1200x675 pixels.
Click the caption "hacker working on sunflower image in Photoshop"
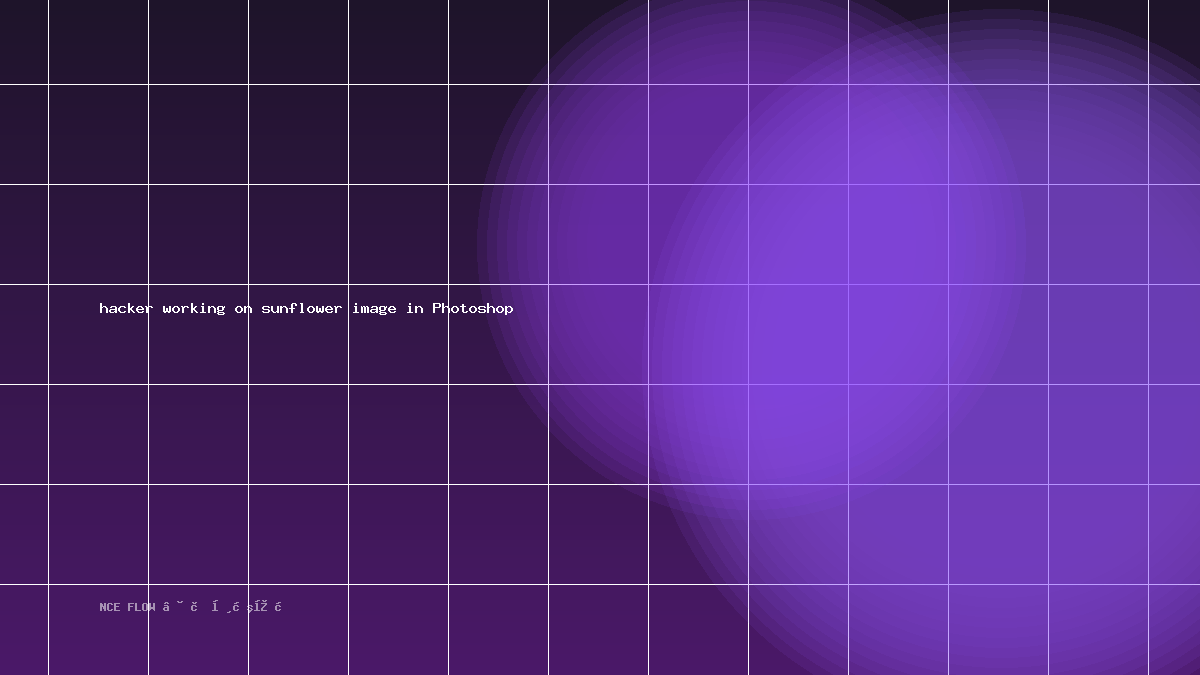click(x=306, y=308)
